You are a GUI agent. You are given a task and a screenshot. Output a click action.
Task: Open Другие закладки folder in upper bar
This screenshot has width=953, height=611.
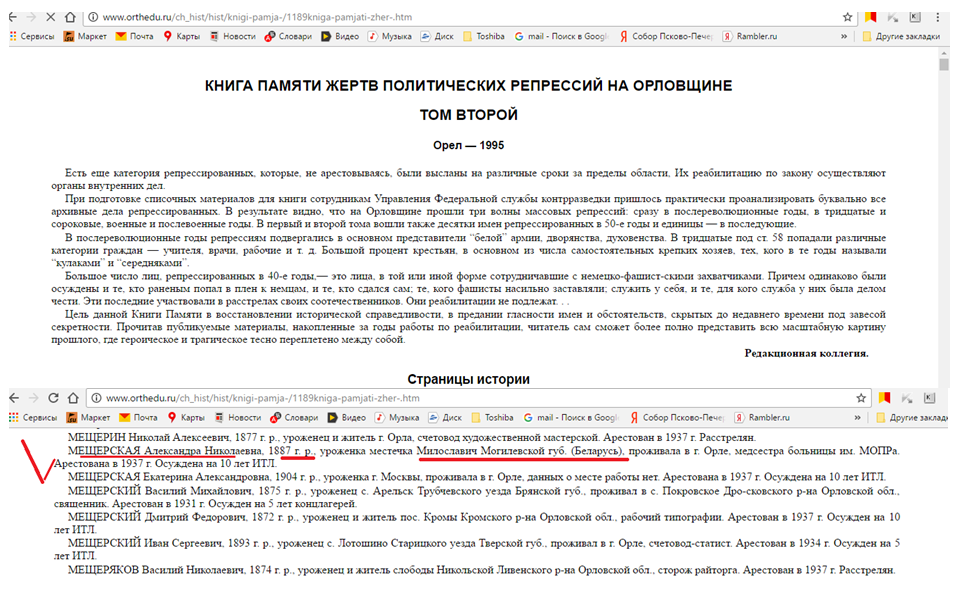pyautogui.click(x=901, y=36)
